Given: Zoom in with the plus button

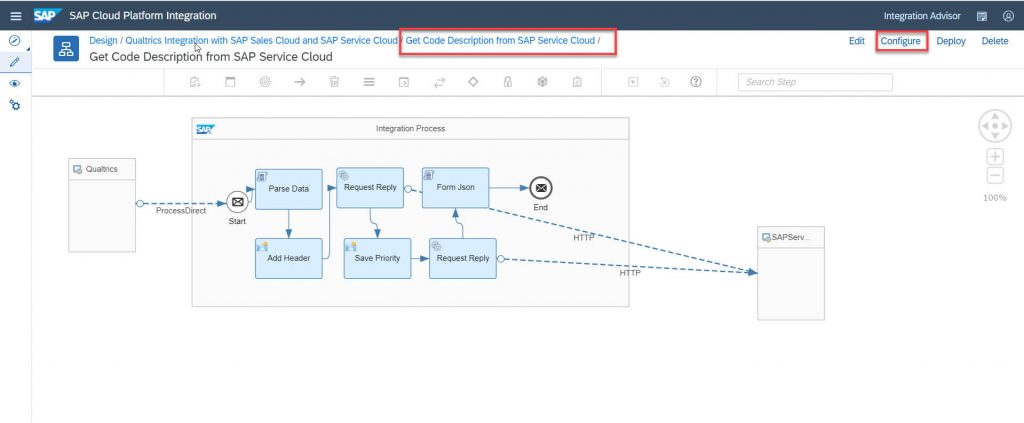Looking at the screenshot, I should [995, 157].
